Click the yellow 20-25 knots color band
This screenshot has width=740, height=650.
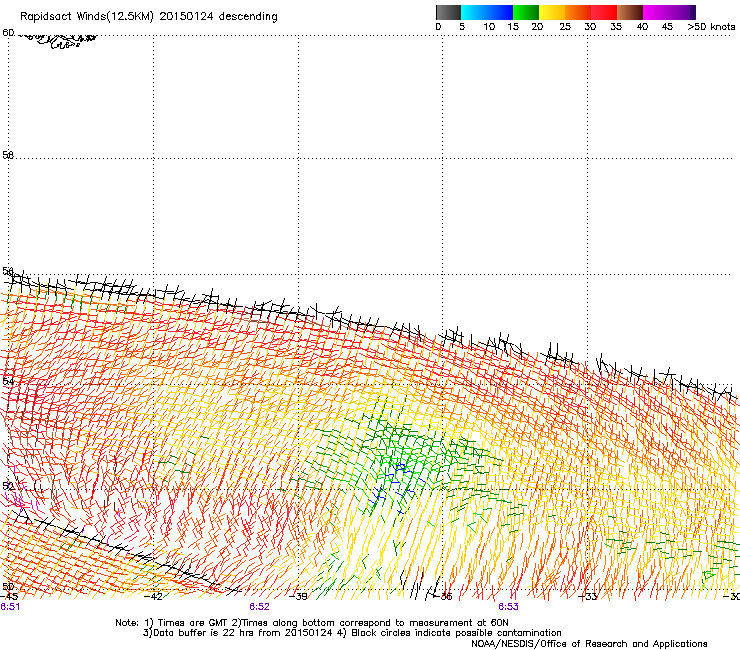click(x=552, y=12)
